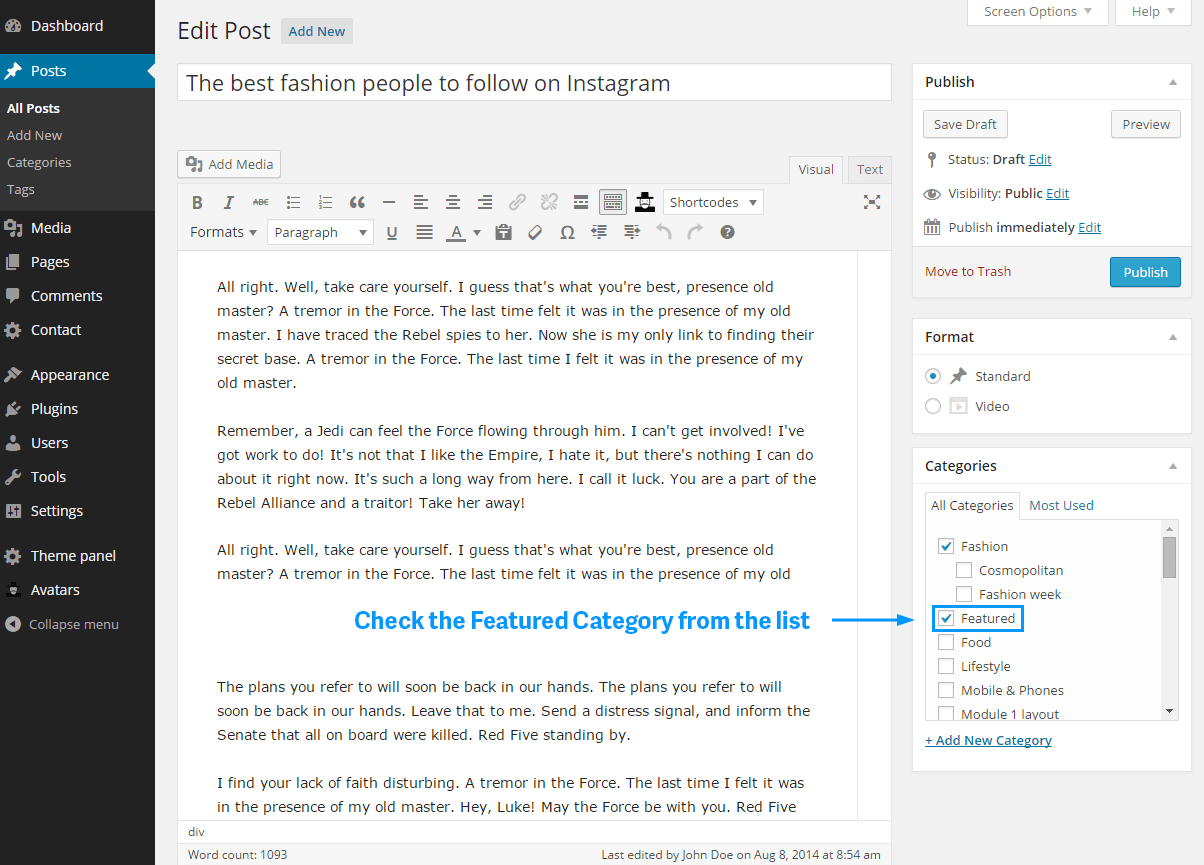1204x865 pixels.
Task: Toggle bold formatting in editor toolbar
Action: [x=197, y=202]
